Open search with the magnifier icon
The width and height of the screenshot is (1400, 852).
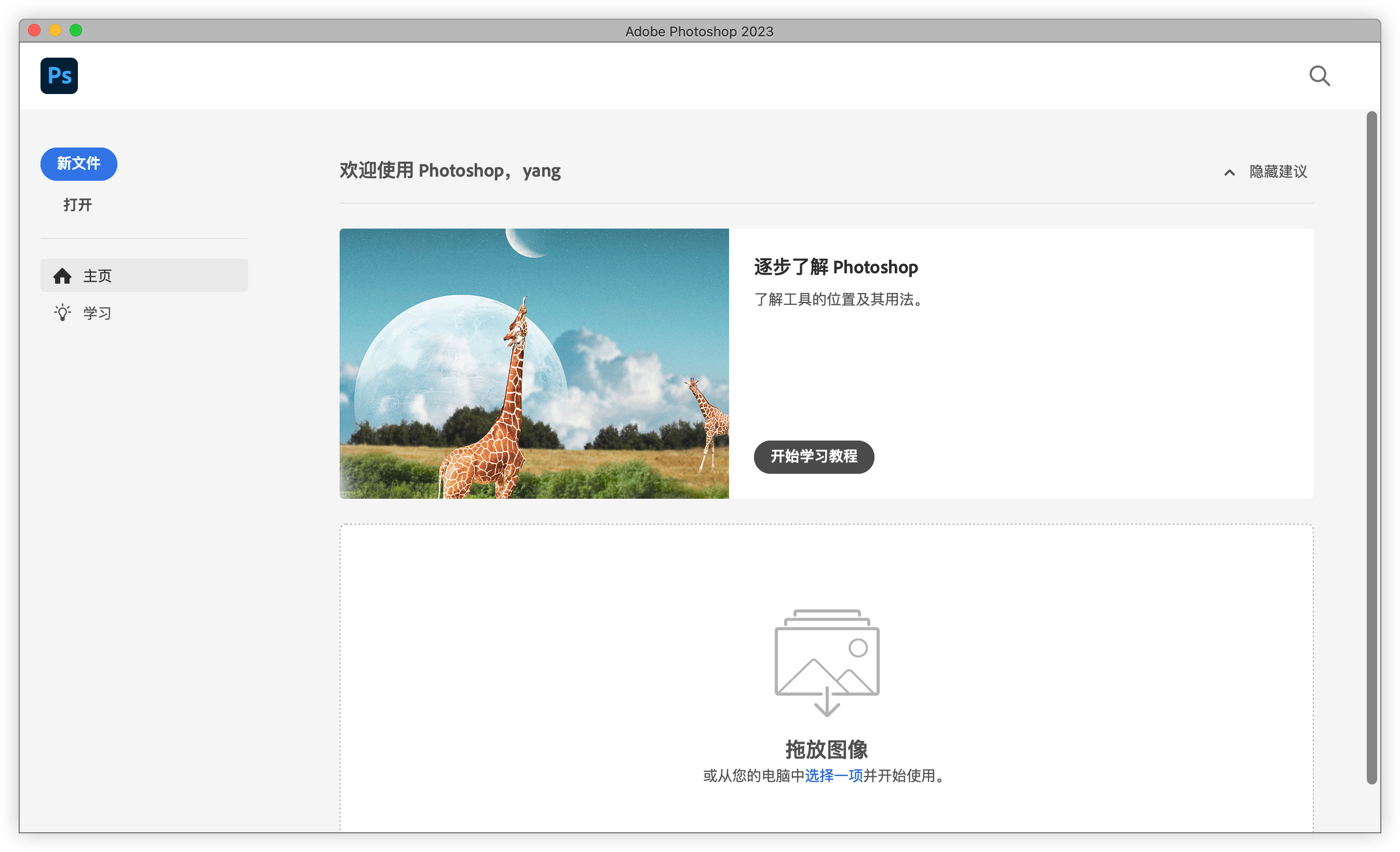pyautogui.click(x=1320, y=76)
